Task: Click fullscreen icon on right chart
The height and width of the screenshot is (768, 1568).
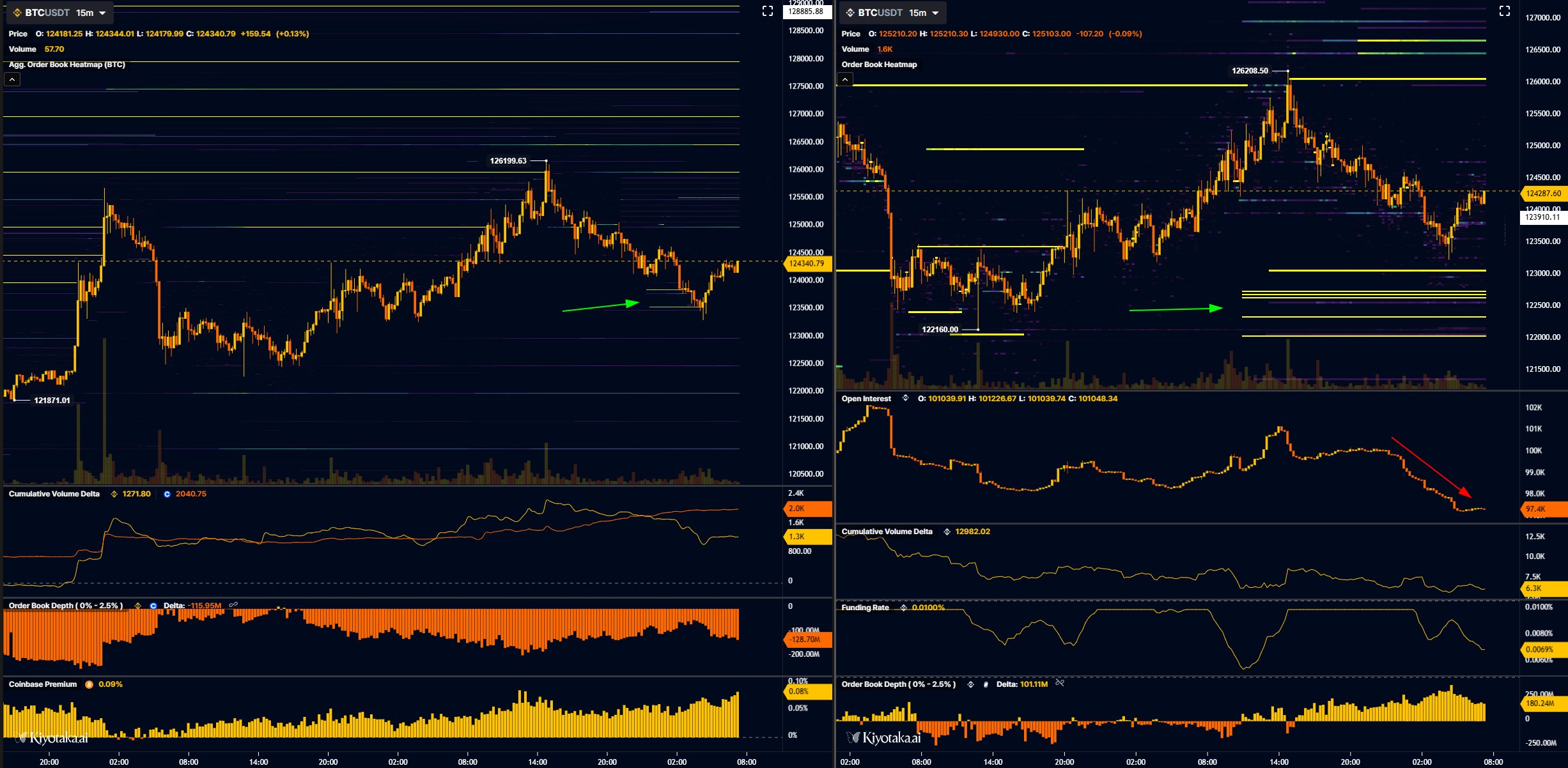Action: (1505, 11)
